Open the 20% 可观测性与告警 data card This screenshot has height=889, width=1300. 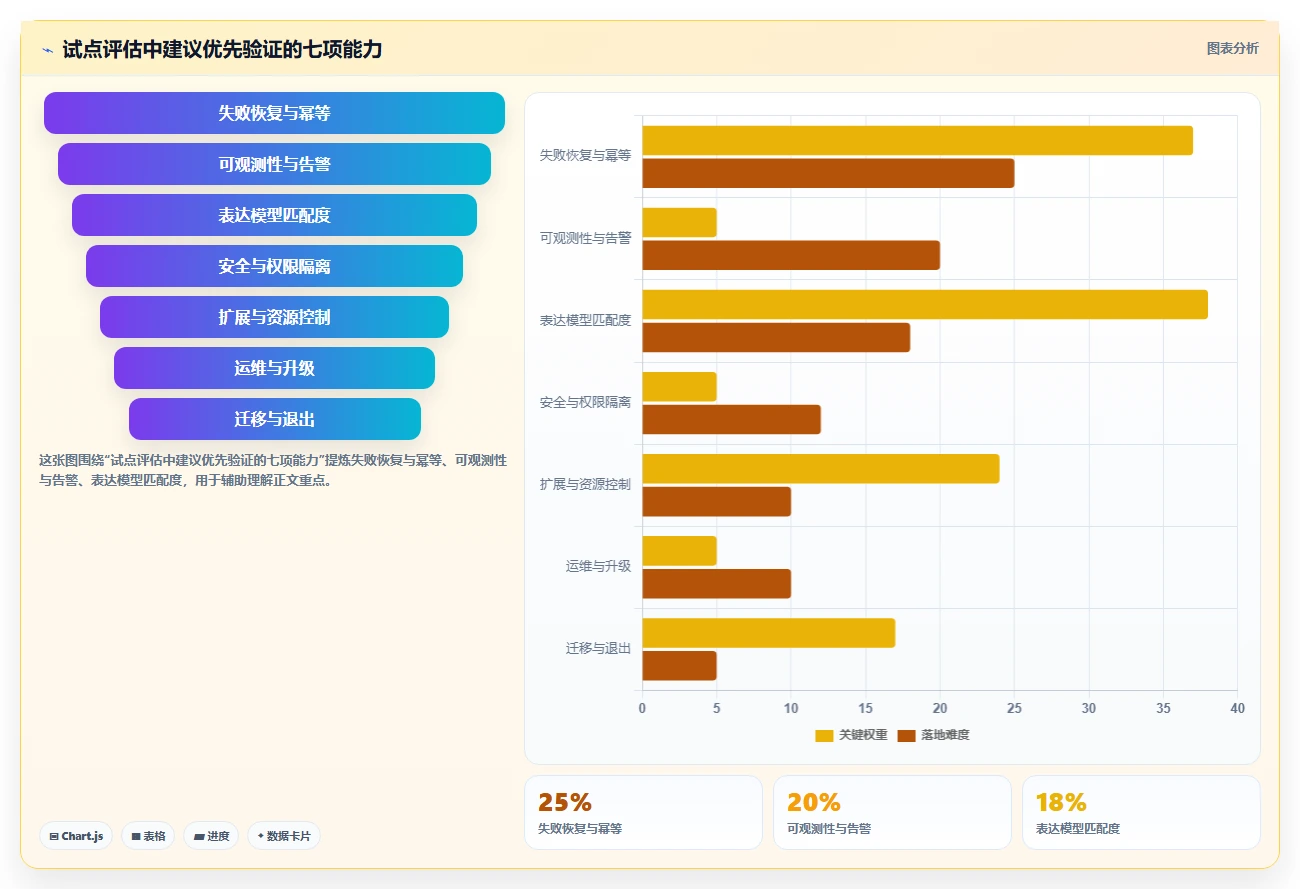pos(892,812)
